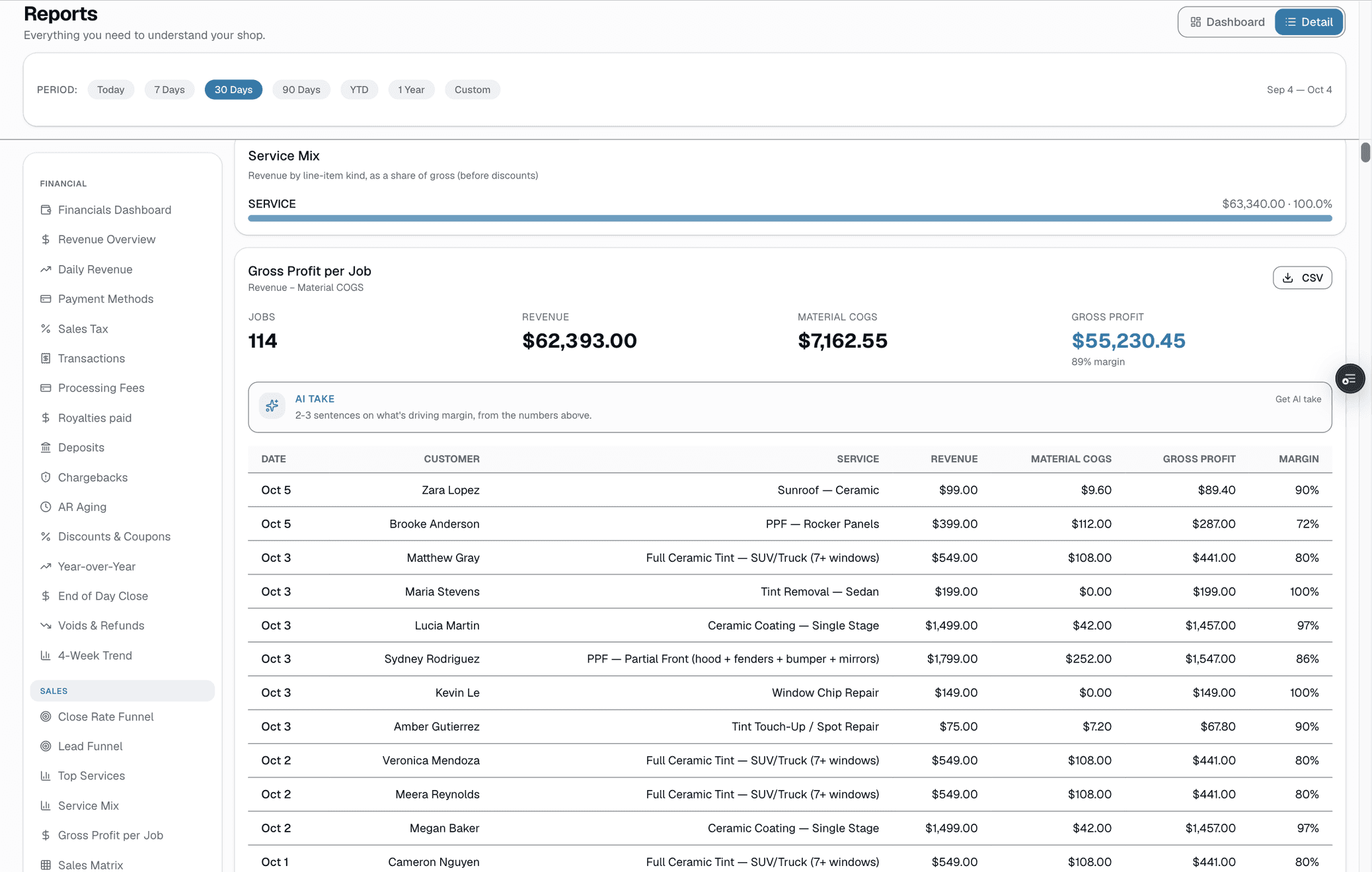Click the Close Rate Funnel target icon
The height and width of the screenshot is (872, 1372).
[46, 717]
